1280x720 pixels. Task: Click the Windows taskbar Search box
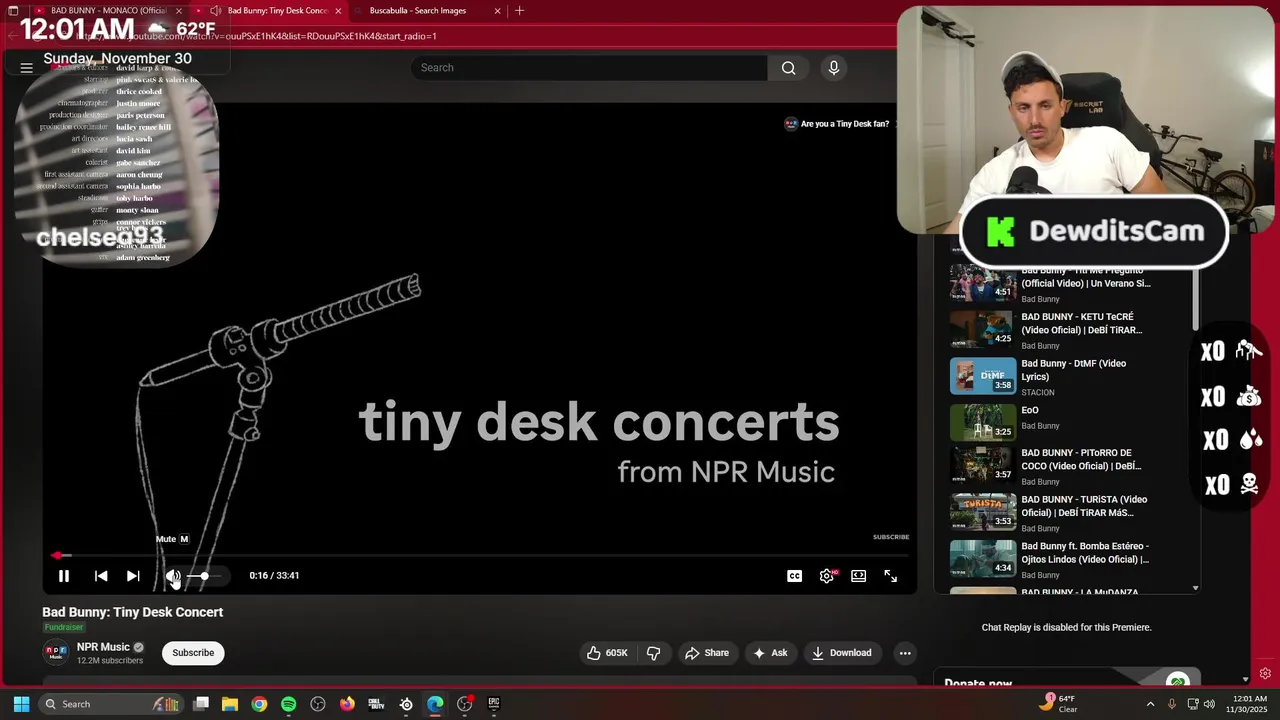[111, 704]
